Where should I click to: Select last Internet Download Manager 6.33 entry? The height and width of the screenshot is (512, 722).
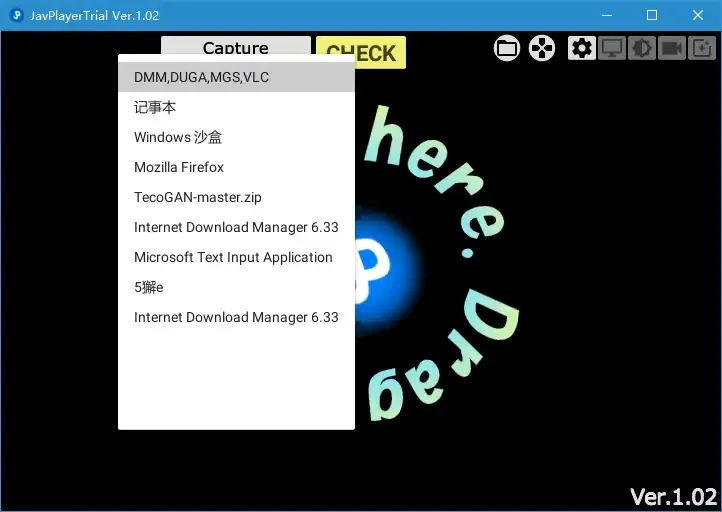coord(236,317)
